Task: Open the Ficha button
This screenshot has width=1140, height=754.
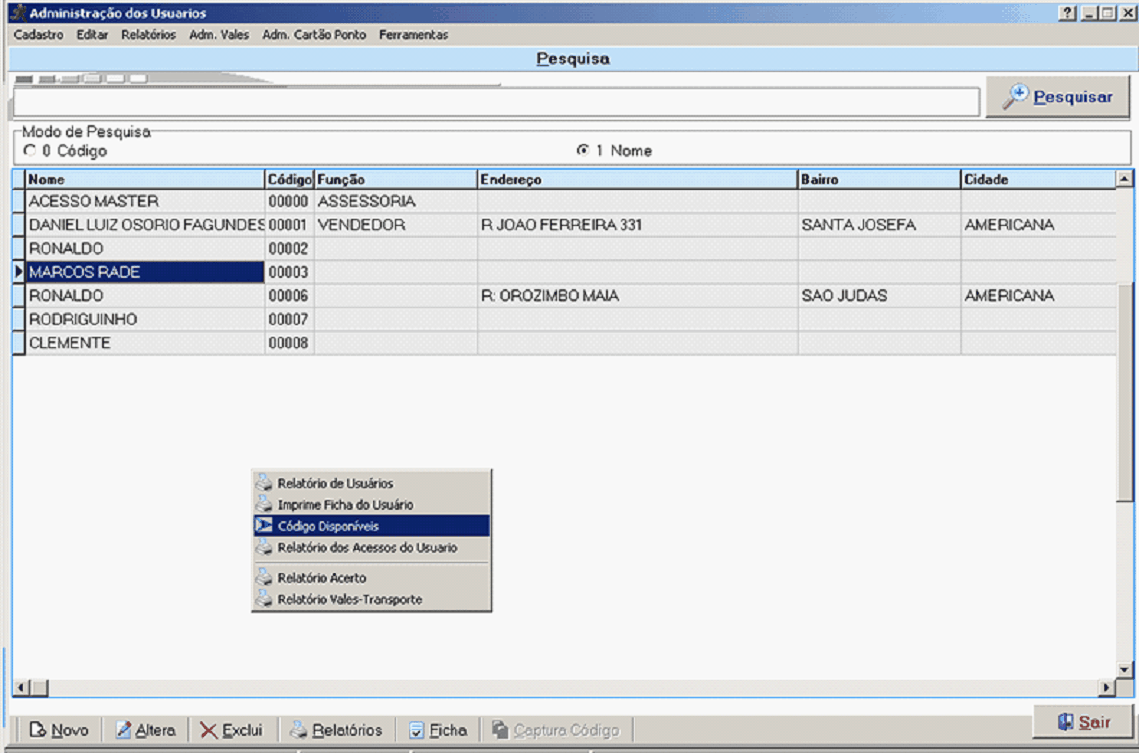Action: coord(438,730)
